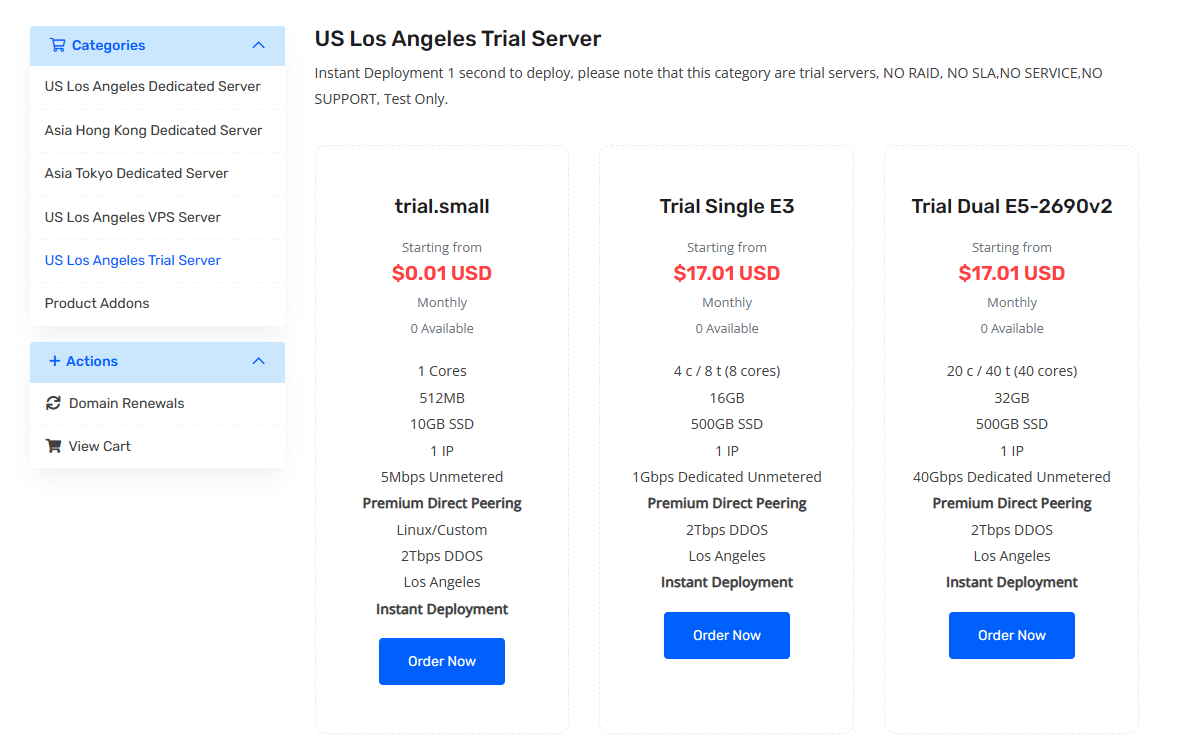1198x743 pixels.
Task: Click the plus icon beside Actions
Action: [55, 361]
